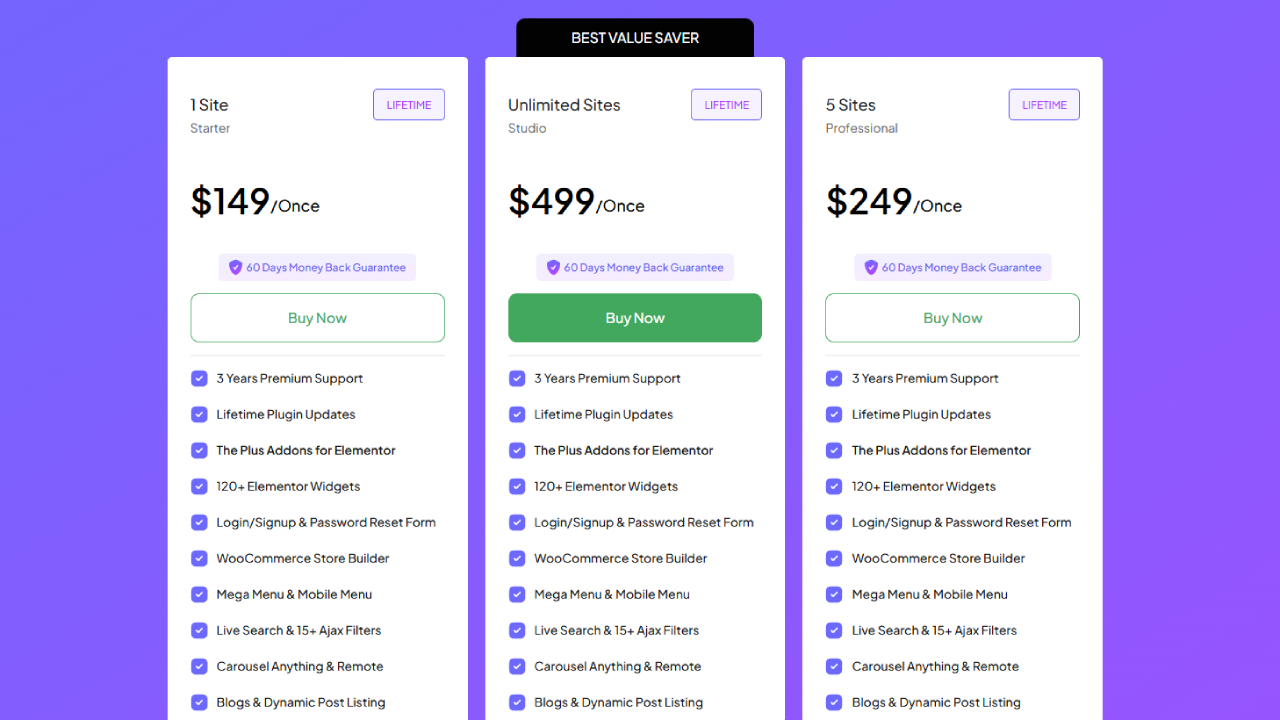Select LIFETIME badge on the Starter plan

coord(409,105)
